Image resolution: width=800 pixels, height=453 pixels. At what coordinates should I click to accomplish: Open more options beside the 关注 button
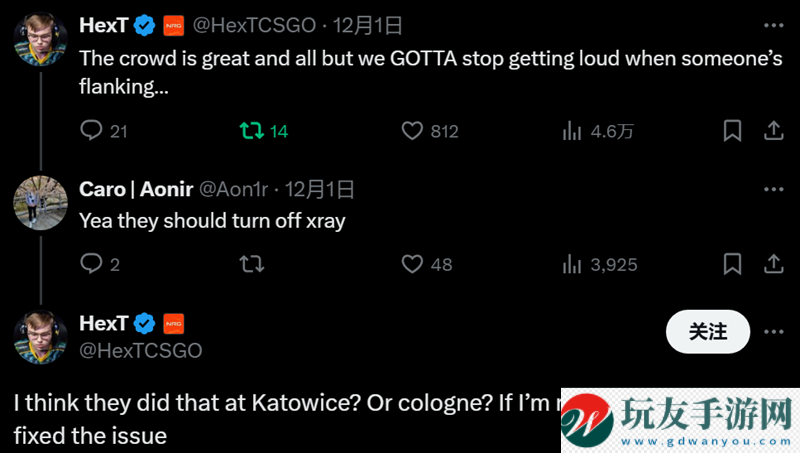[773, 332]
